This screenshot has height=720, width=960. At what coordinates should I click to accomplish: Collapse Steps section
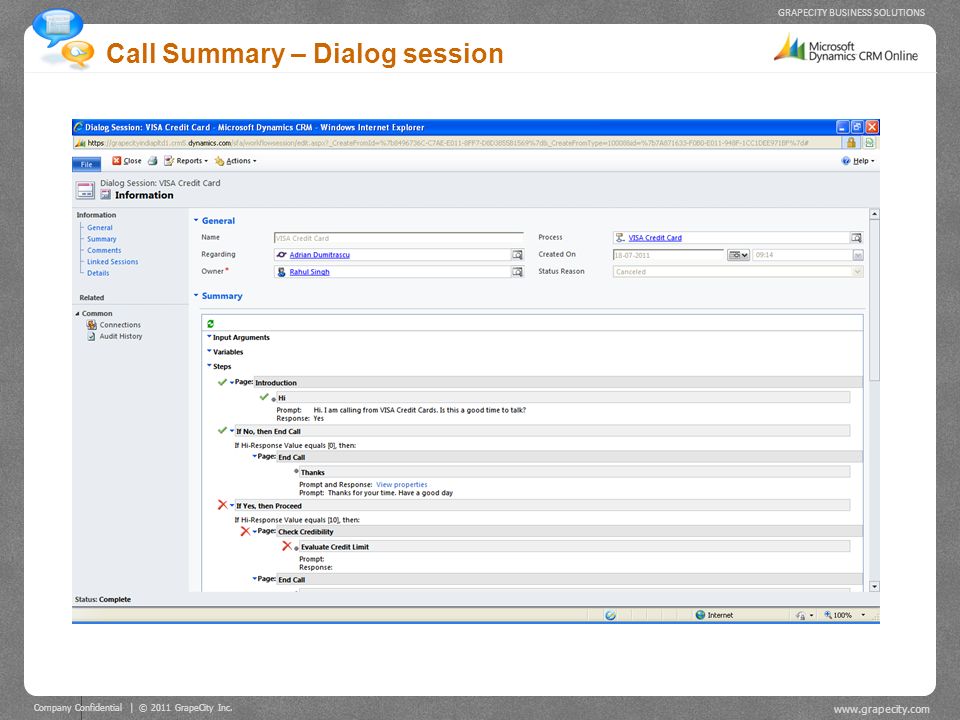(209, 366)
